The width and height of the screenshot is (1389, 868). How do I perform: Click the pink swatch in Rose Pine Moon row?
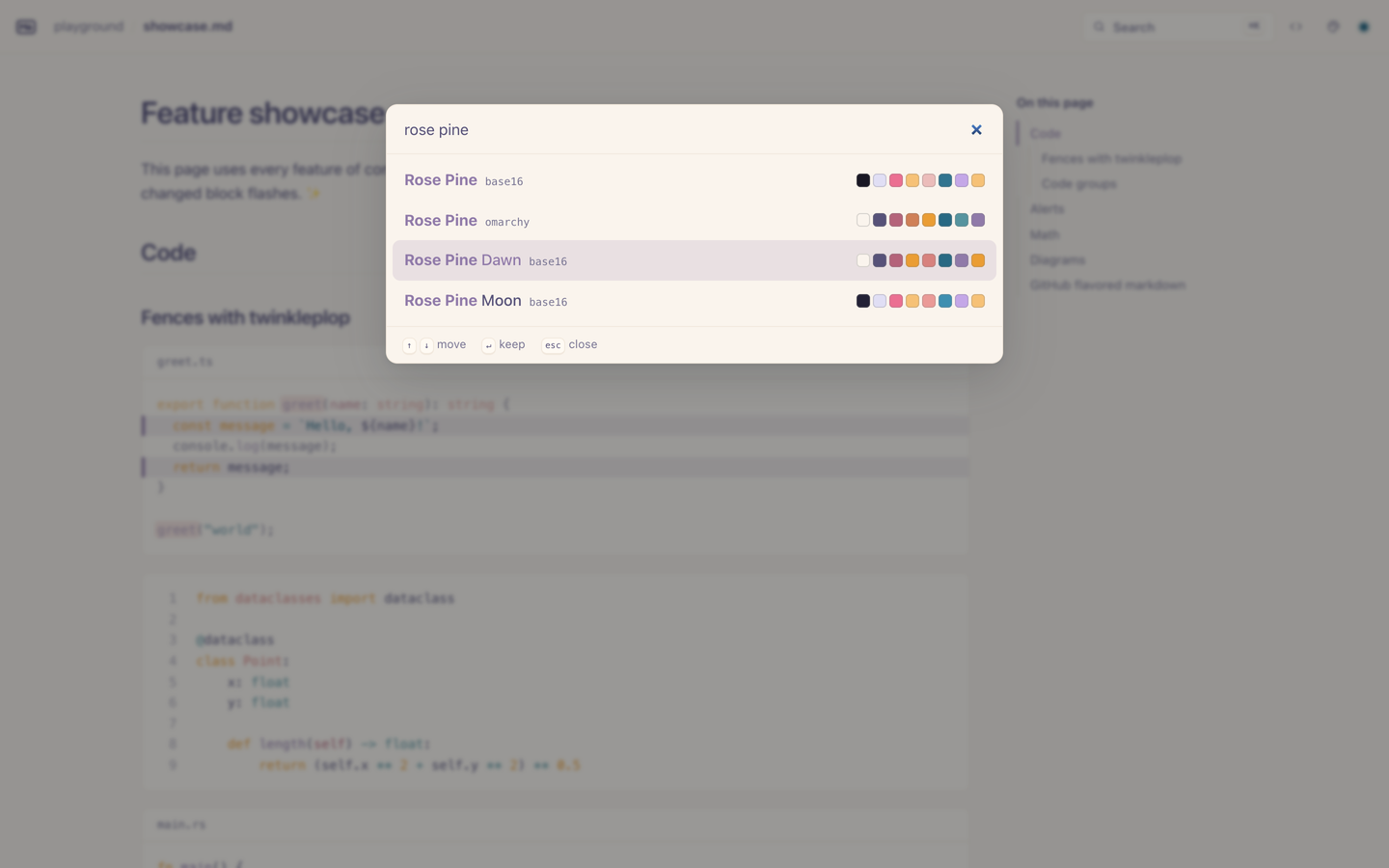[896, 301]
